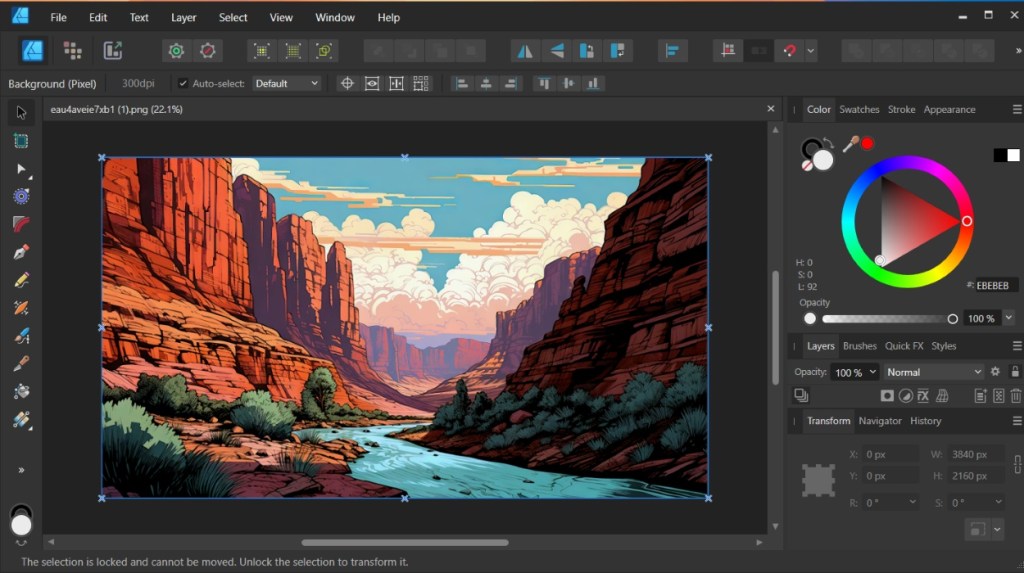Open Transform panel options hamburger menu
The image size is (1024, 573).
point(1017,421)
